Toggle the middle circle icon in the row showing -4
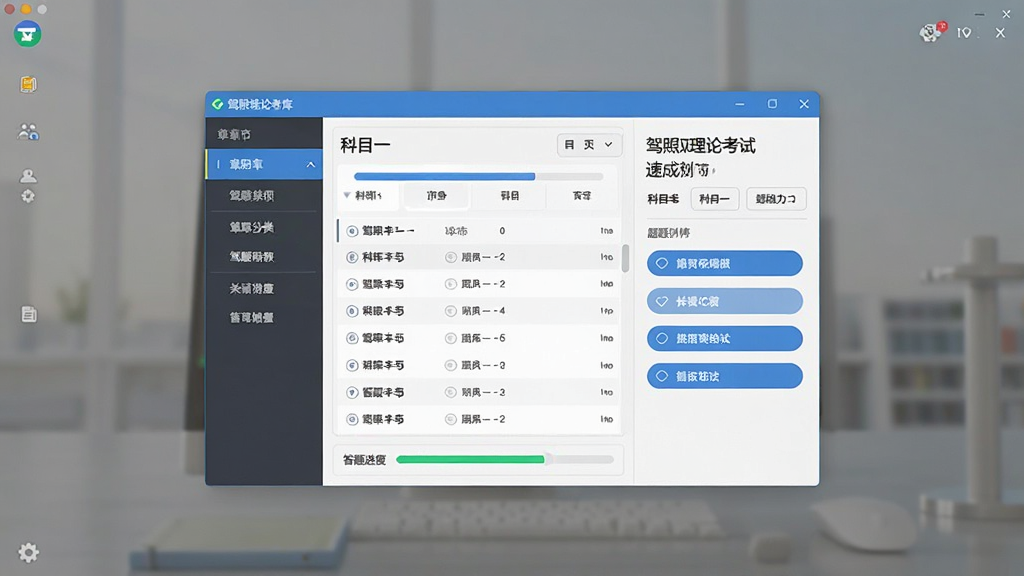This screenshot has height=576, width=1024. 451,311
